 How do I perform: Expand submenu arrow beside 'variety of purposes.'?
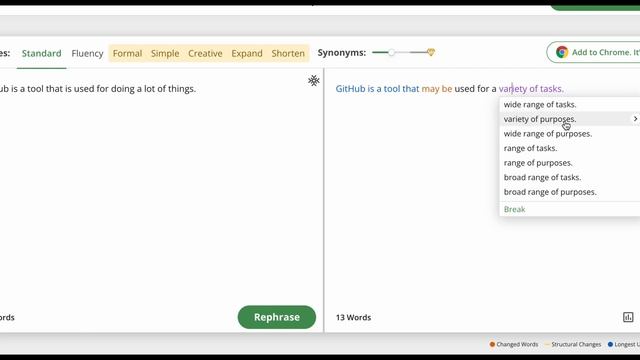[635, 119]
